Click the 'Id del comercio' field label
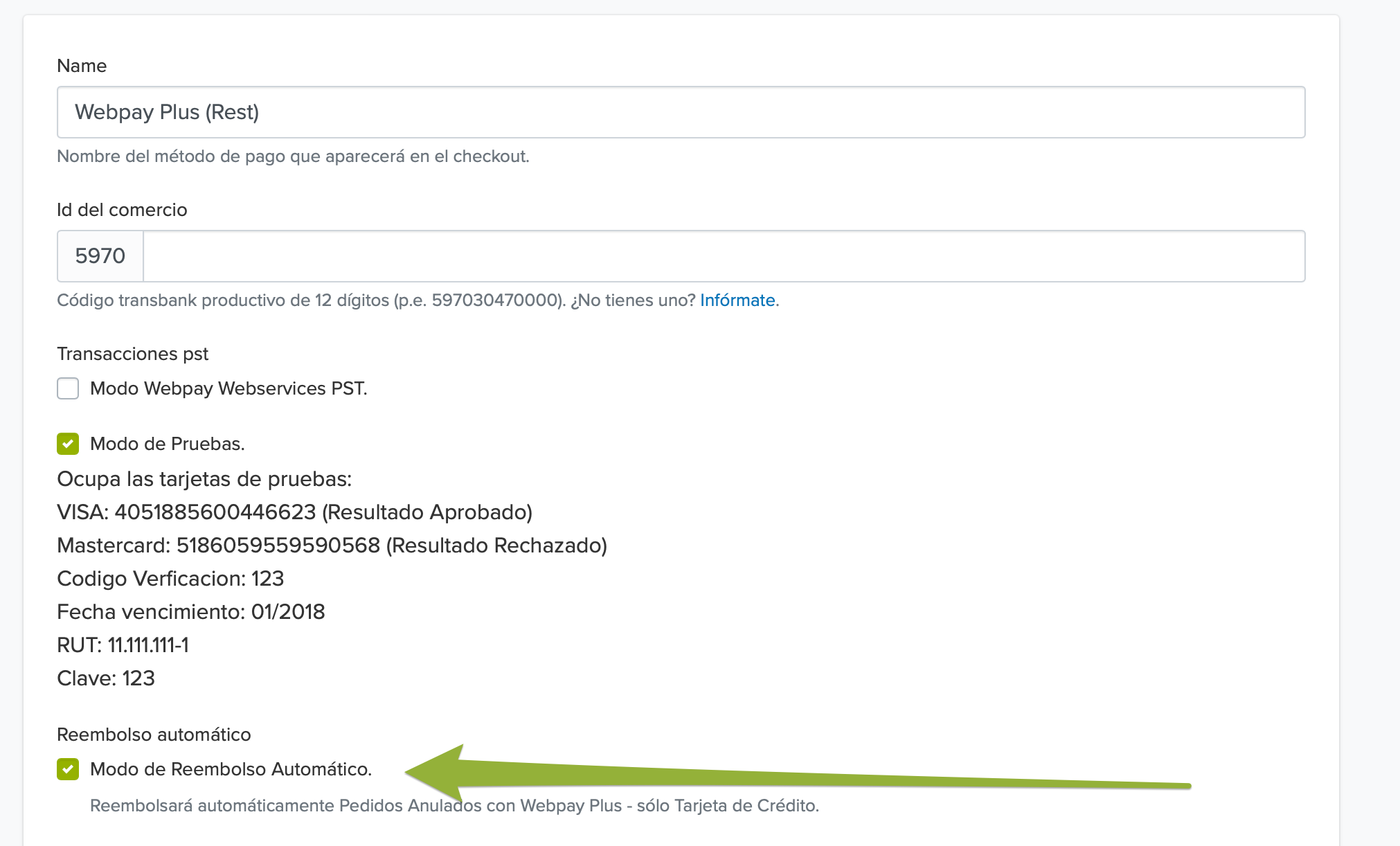The height and width of the screenshot is (846, 1400). click(122, 210)
